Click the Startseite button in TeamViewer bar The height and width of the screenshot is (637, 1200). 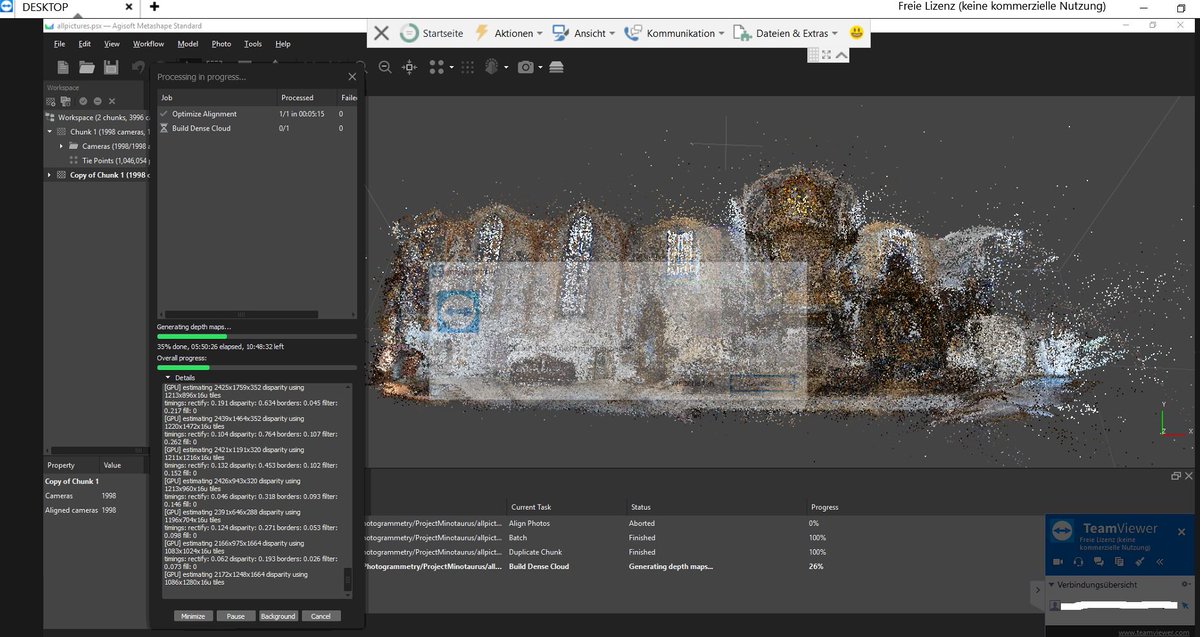[432, 33]
